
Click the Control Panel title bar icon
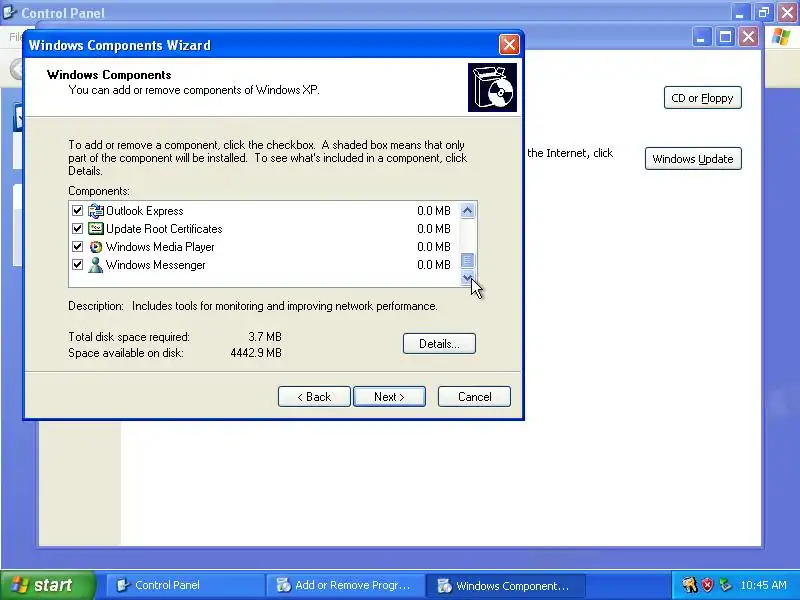pyautogui.click(x=10, y=12)
